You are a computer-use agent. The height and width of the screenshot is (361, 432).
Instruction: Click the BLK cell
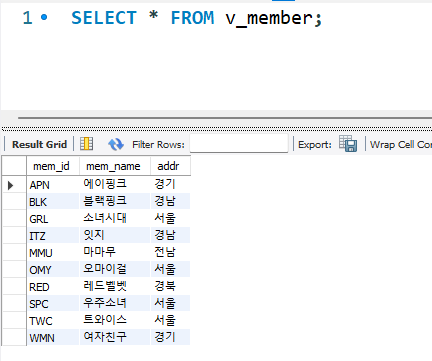click(53, 202)
